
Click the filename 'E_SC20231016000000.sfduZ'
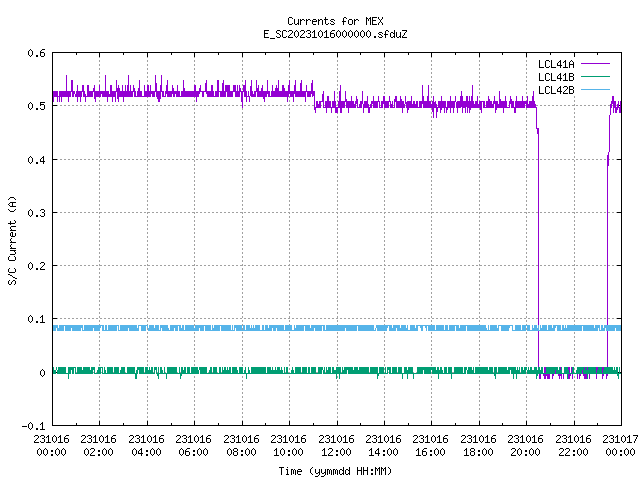pyautogui.click(x=335, y=34)
